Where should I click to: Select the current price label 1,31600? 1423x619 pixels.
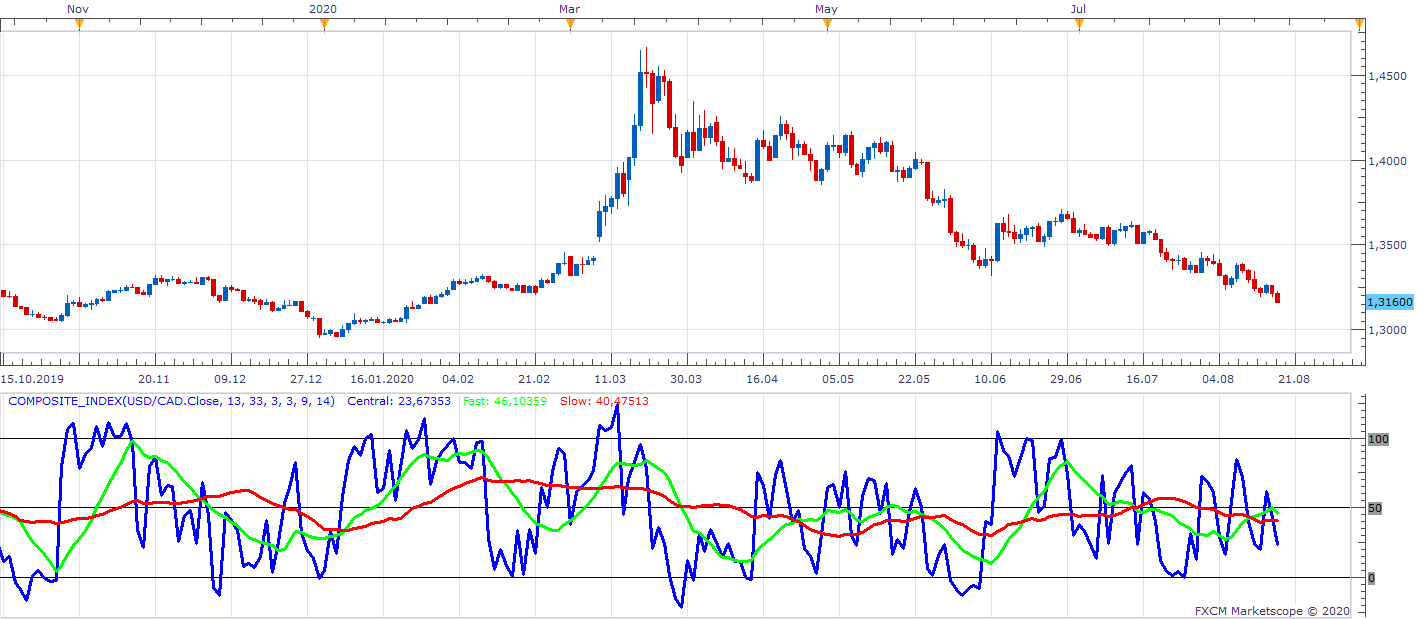point(1388,302)
